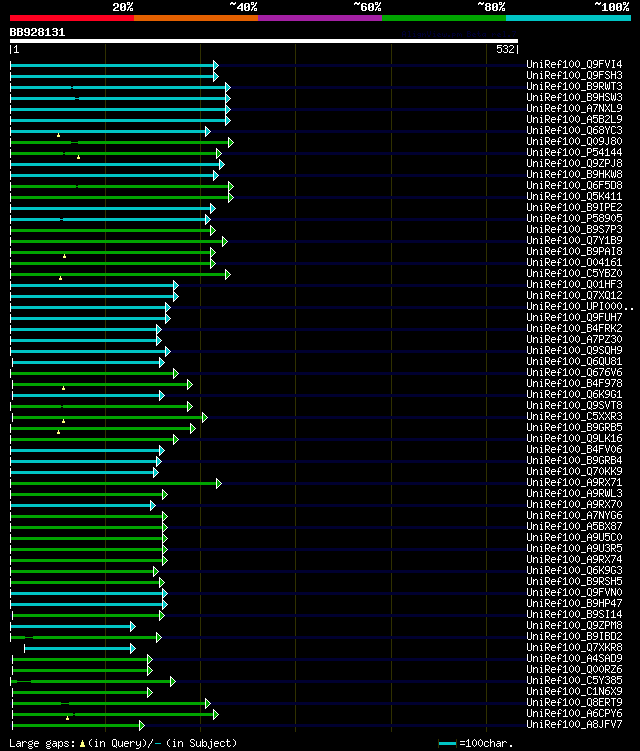640x751 pixels.
Task: Select the UniRef100_Q5K411 label
Action: (574, 196)
